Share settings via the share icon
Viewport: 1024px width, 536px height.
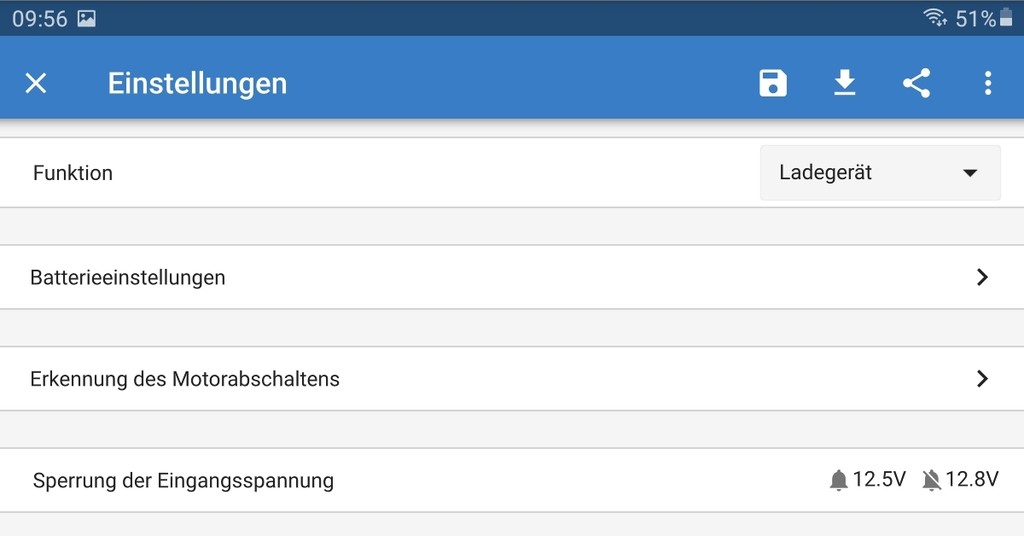tap(916, 83)
